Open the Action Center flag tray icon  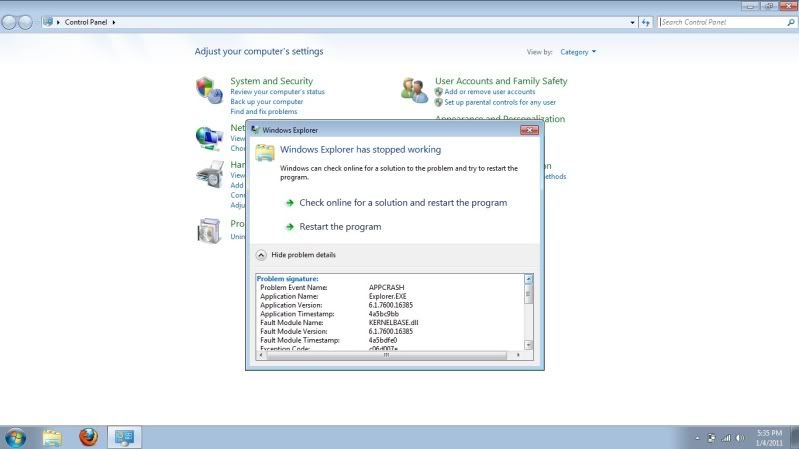(711, 438)
